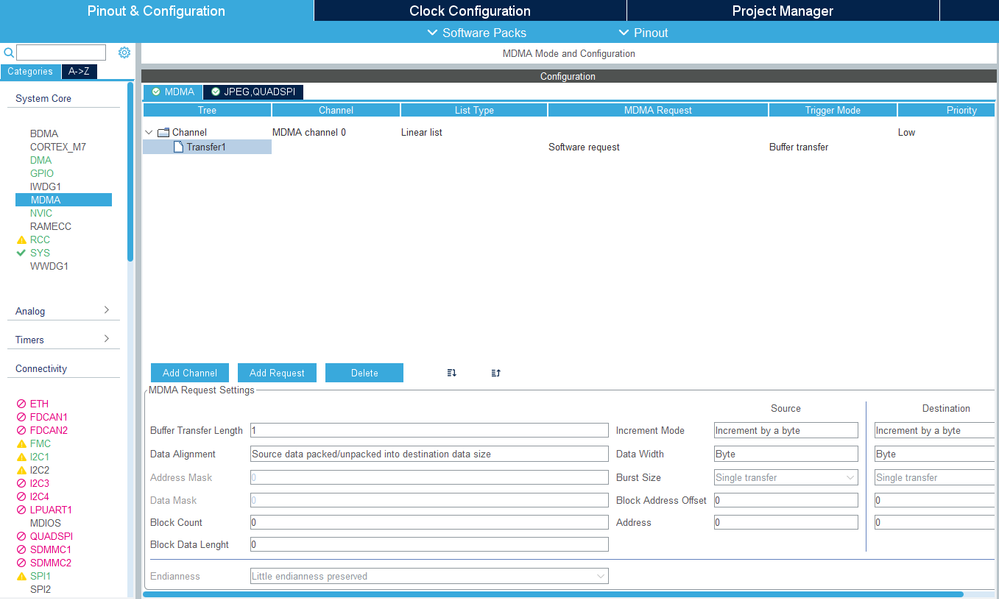Screen dimensions: 999x599
Task: Click the move-up sort icon next to Delete
Action: (496, 373)
